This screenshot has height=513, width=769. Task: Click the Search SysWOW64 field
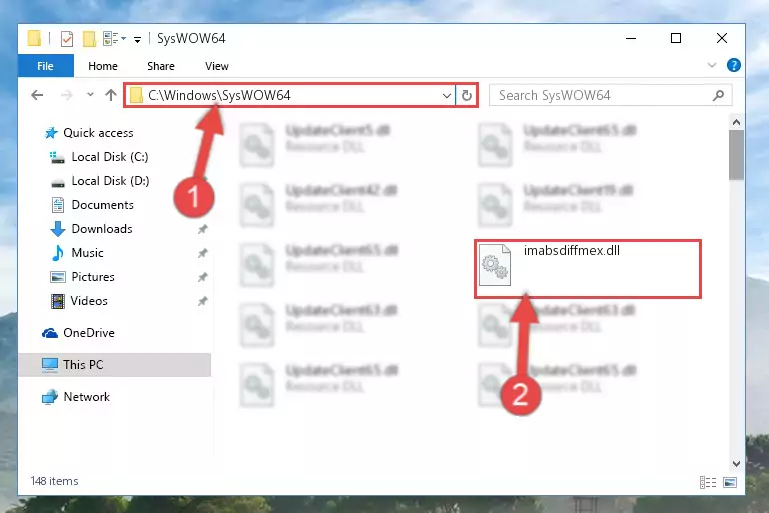click(x=611, y=95)
